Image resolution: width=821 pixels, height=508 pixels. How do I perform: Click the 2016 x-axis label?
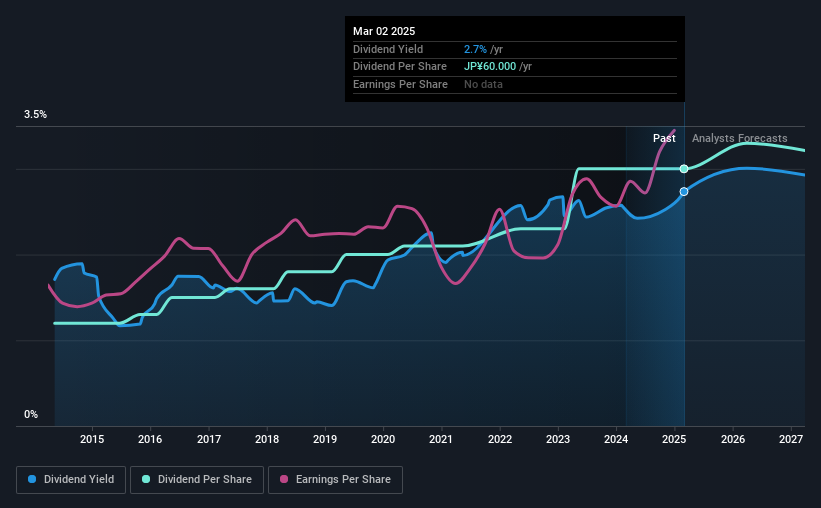(150, 439)
